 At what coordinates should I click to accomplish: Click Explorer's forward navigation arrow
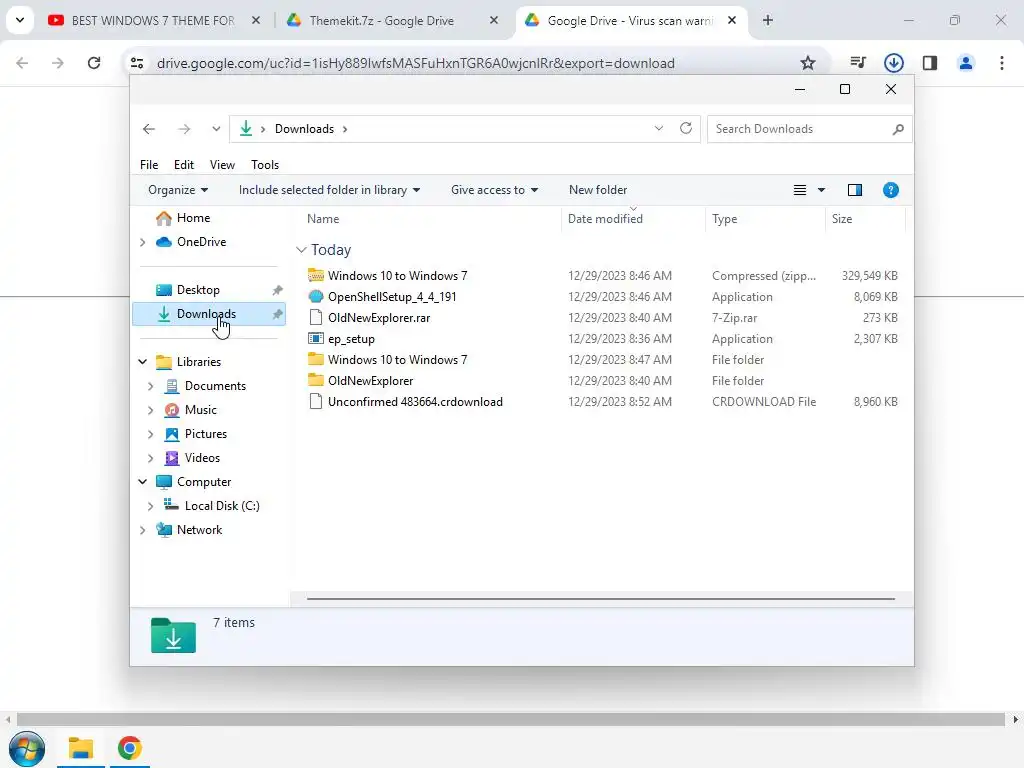tap(184, 129)
